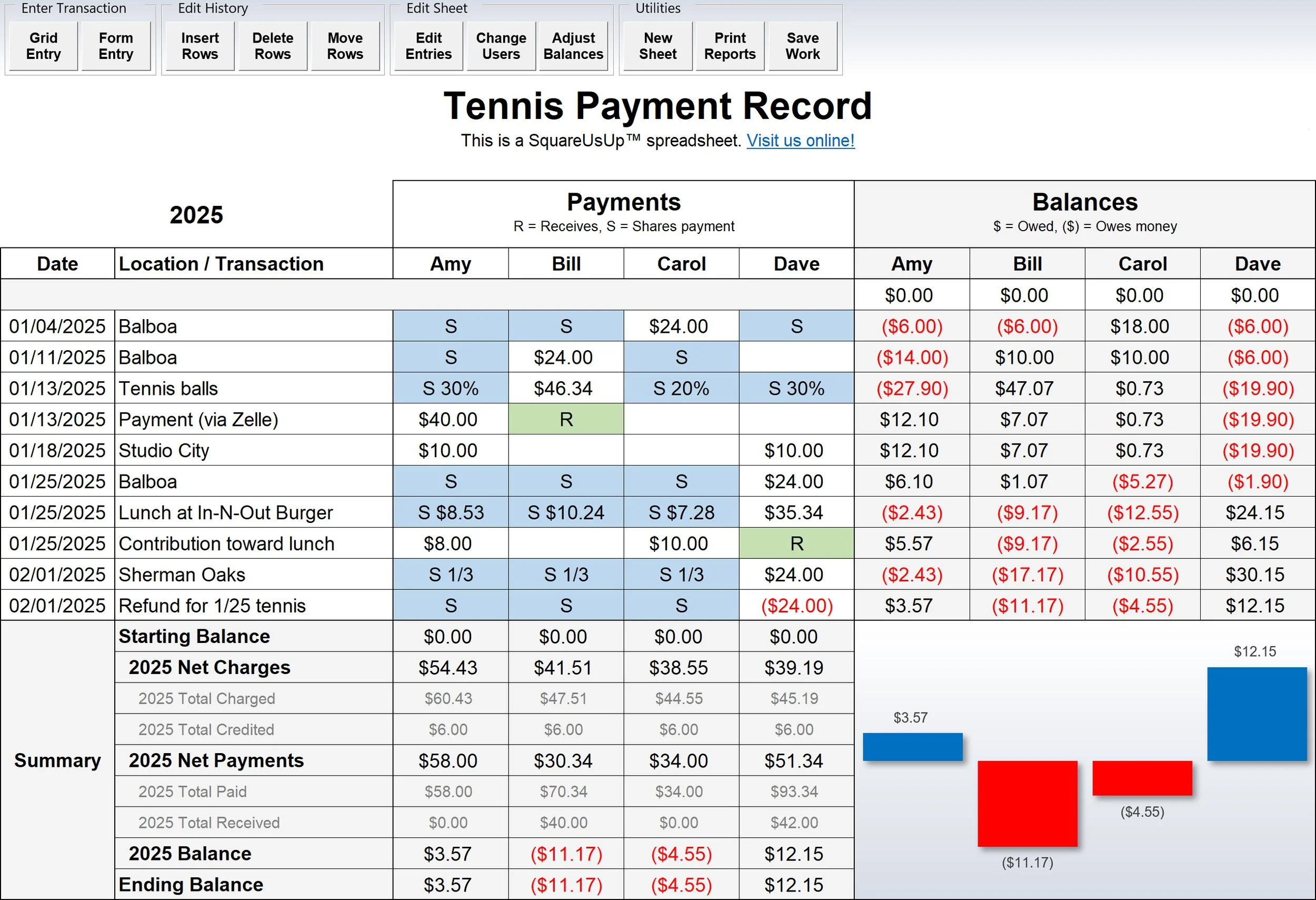Select the 02/01/2025 Sherman Oaks date cell
This screenshot has height=900, width=1316.
[x=57, y=575]
